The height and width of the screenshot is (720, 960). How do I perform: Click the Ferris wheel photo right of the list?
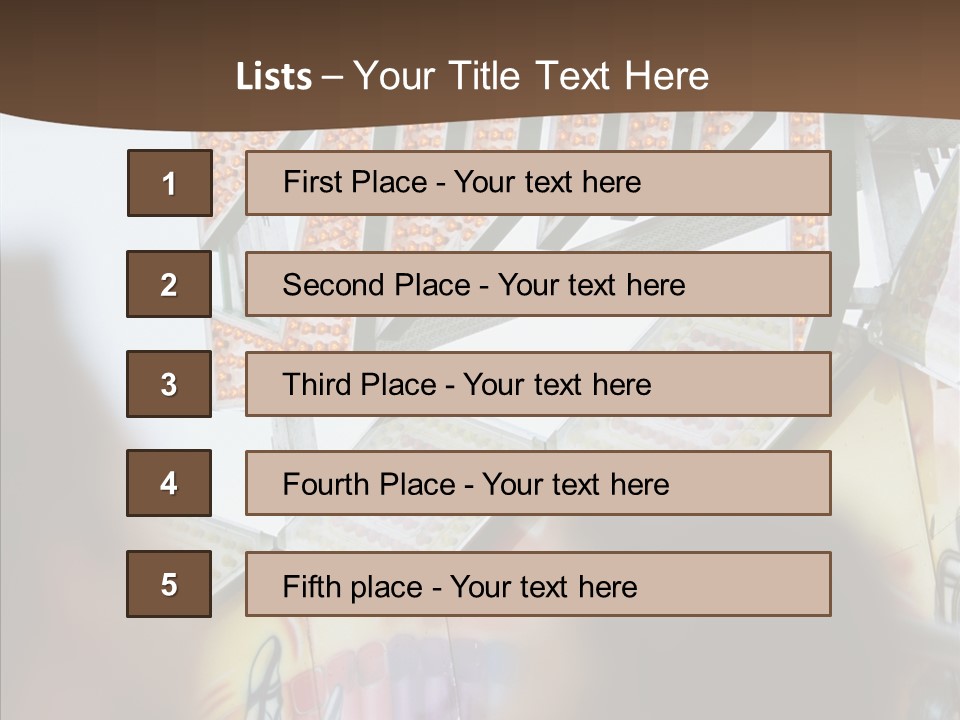(895, 300)
